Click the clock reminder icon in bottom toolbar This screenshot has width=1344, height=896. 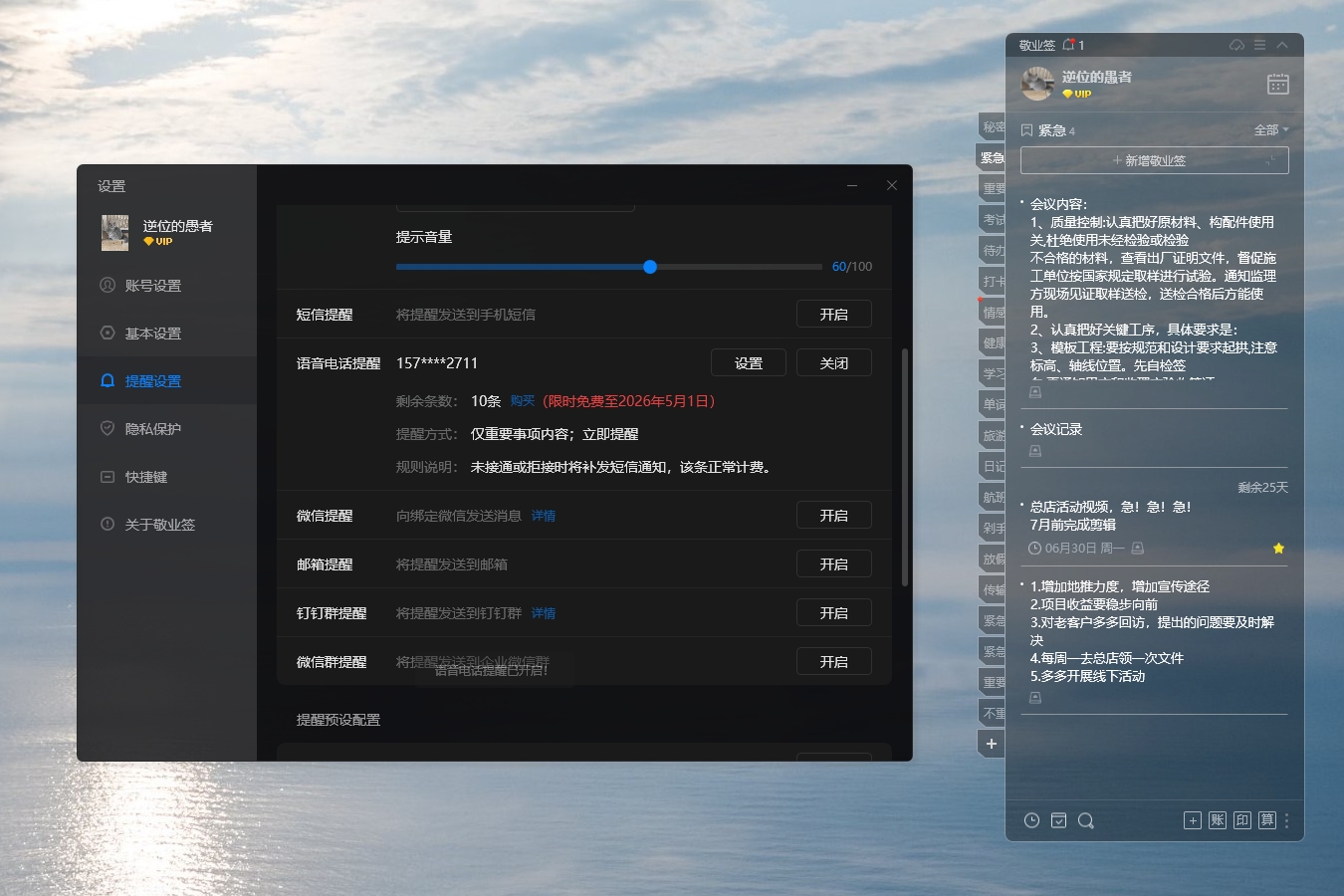click(x=1031, y=820)
